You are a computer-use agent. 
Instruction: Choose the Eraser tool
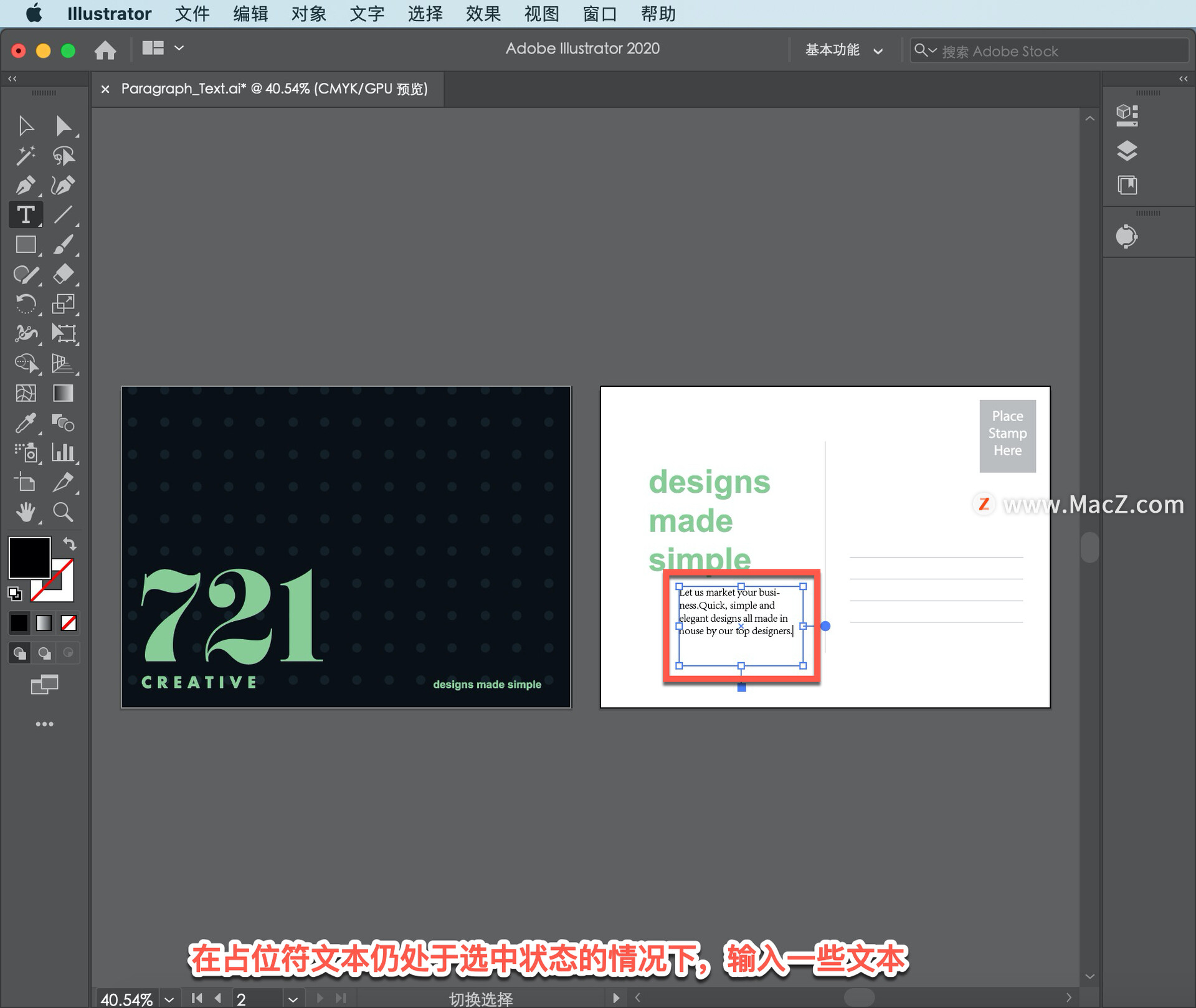pyautogui.click(x=63, y=274)
